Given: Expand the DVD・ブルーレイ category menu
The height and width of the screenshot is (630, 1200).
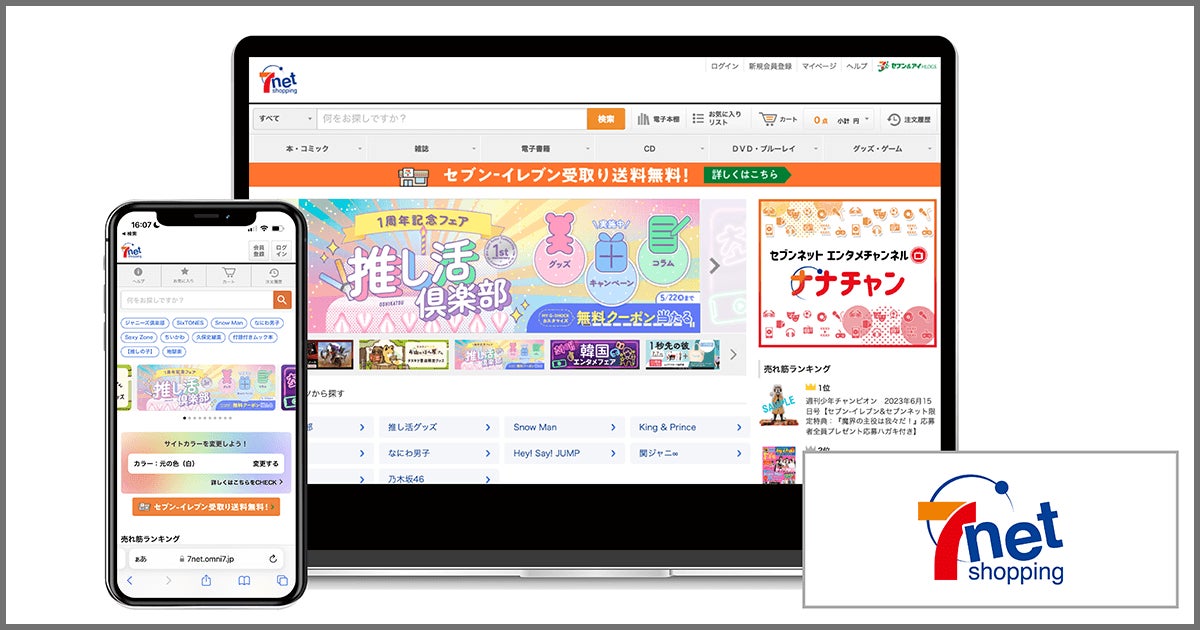Looking at the screenshot, I should pyautogui.click(x=765, y=149).
